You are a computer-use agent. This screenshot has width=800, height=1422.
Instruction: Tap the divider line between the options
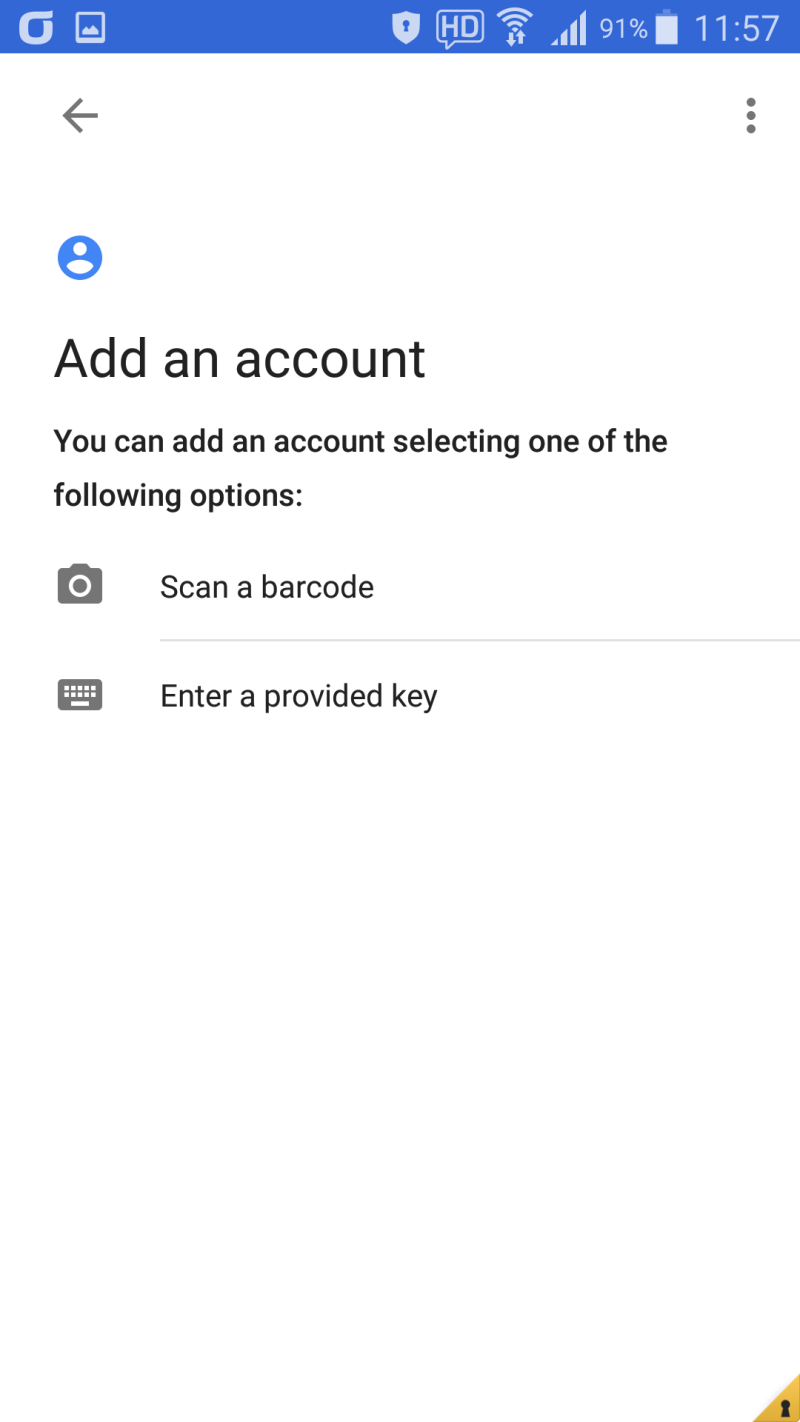pyautogui.click(x=480, y=640)
